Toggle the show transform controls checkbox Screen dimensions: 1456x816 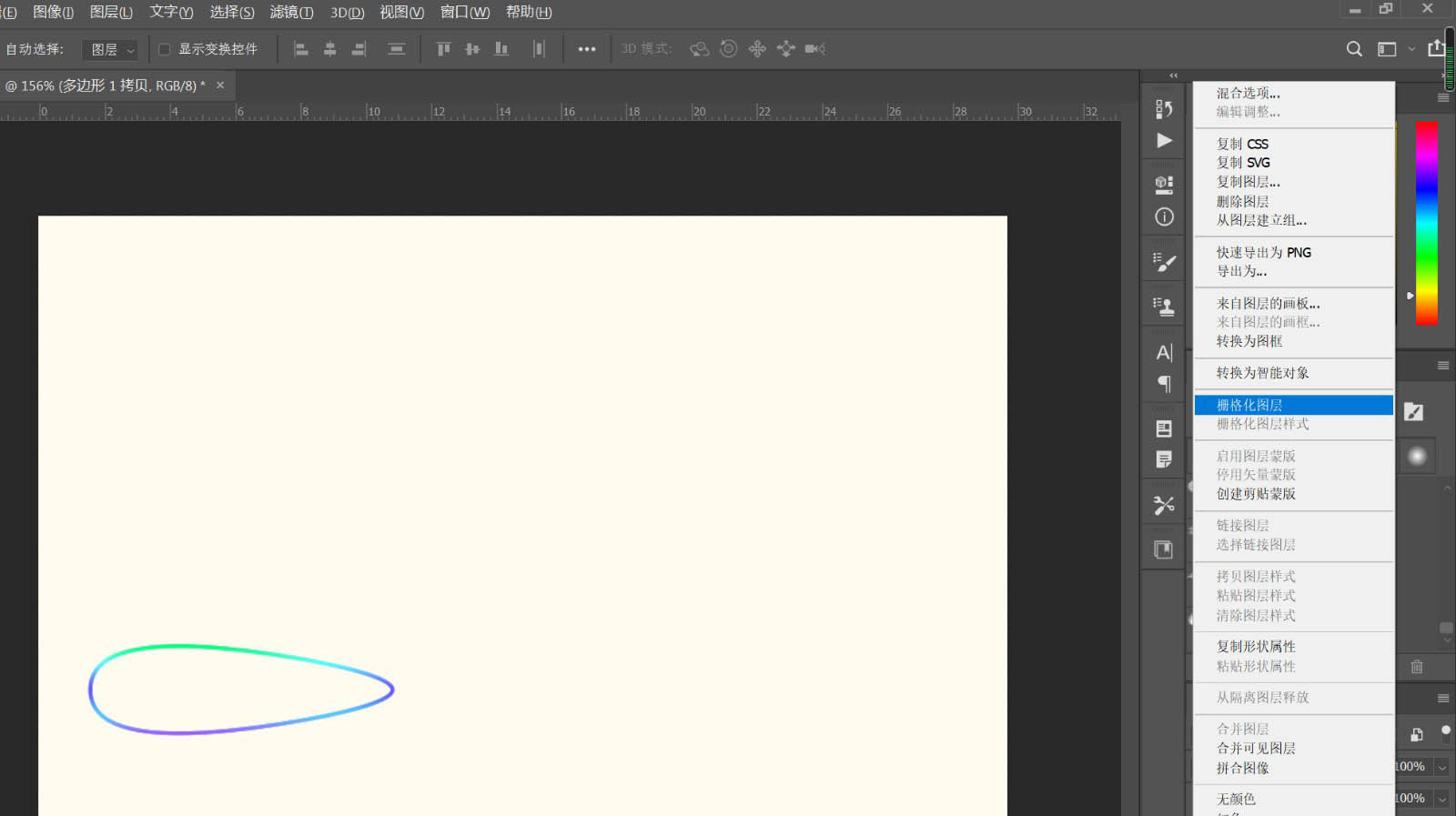pyautogui.click(x=165, y=49)
